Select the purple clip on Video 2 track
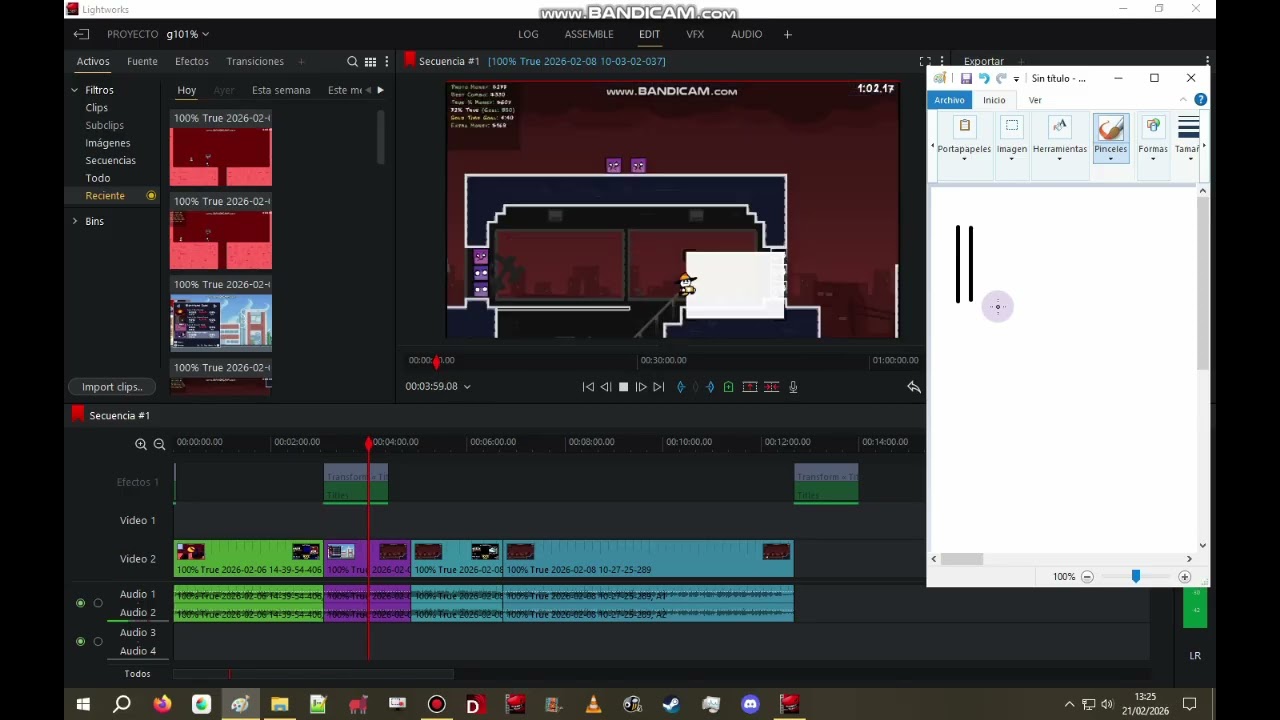This screenshot has width=1280, height=720. tap(367, 559)
